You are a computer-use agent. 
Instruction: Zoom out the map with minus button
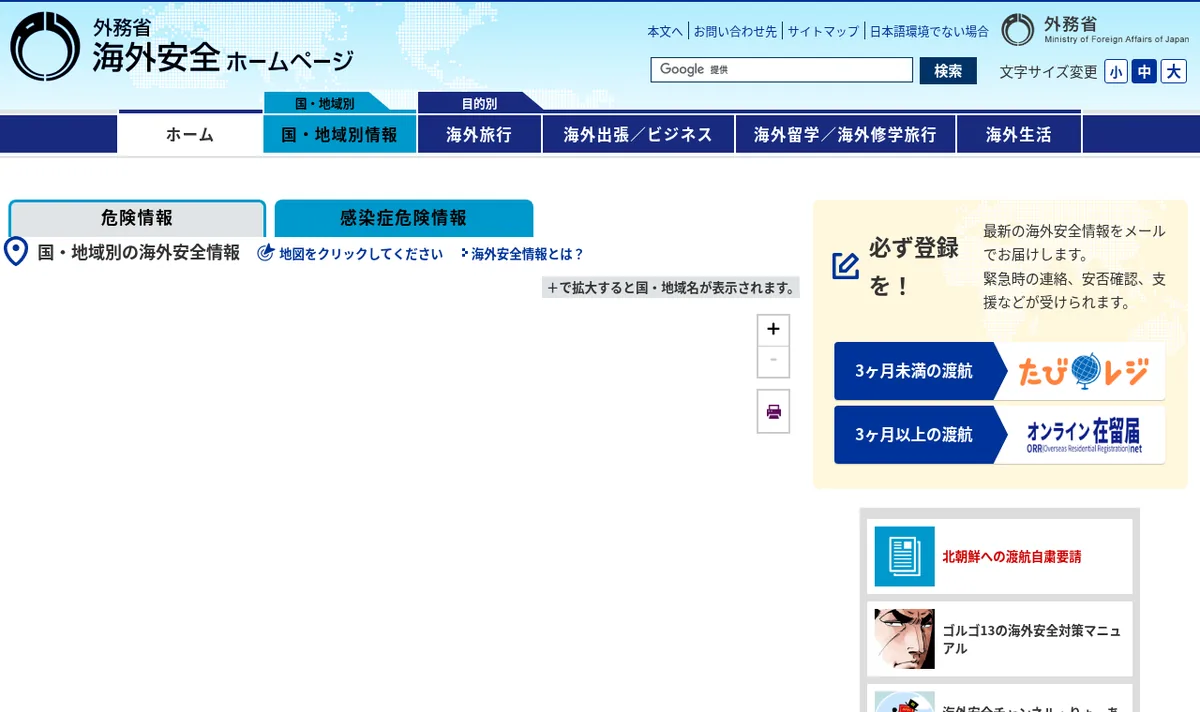(773, 361)
